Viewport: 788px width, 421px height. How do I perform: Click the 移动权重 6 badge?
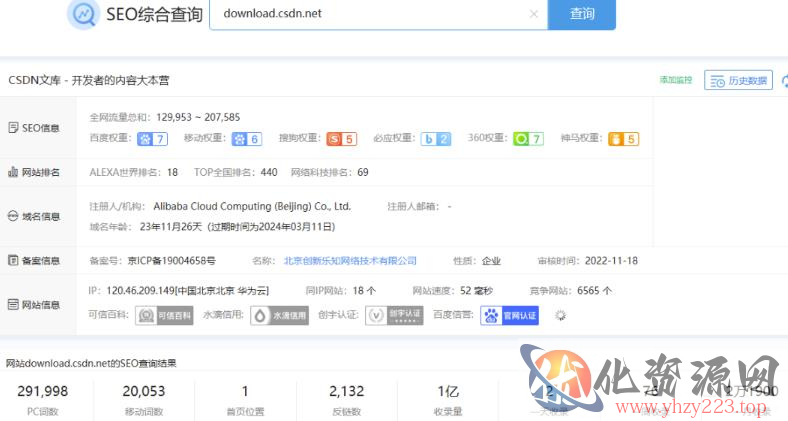pyautogui.click(x=247, y=139)
